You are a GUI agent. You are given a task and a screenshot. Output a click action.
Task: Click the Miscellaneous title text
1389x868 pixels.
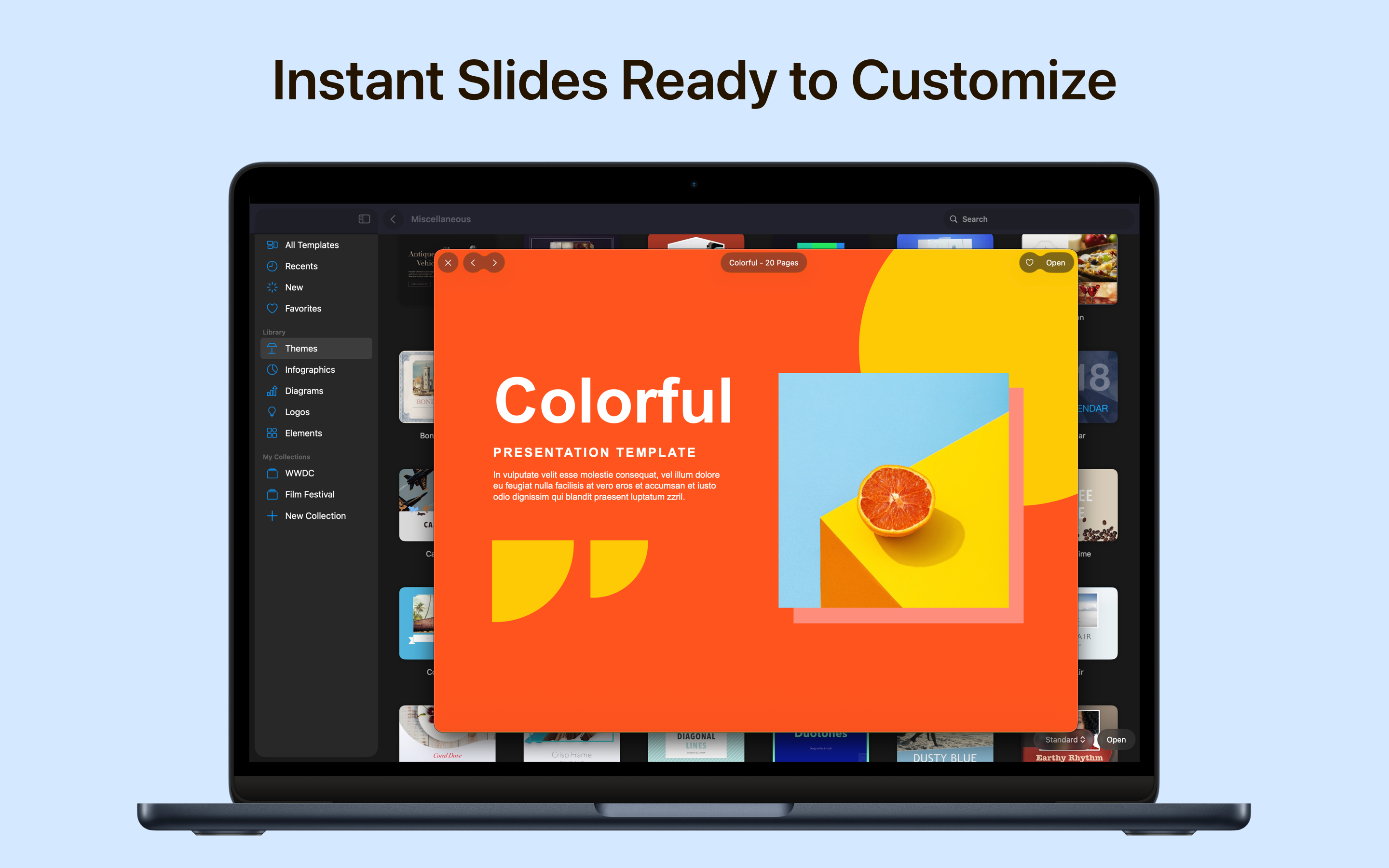click(440, 219)
